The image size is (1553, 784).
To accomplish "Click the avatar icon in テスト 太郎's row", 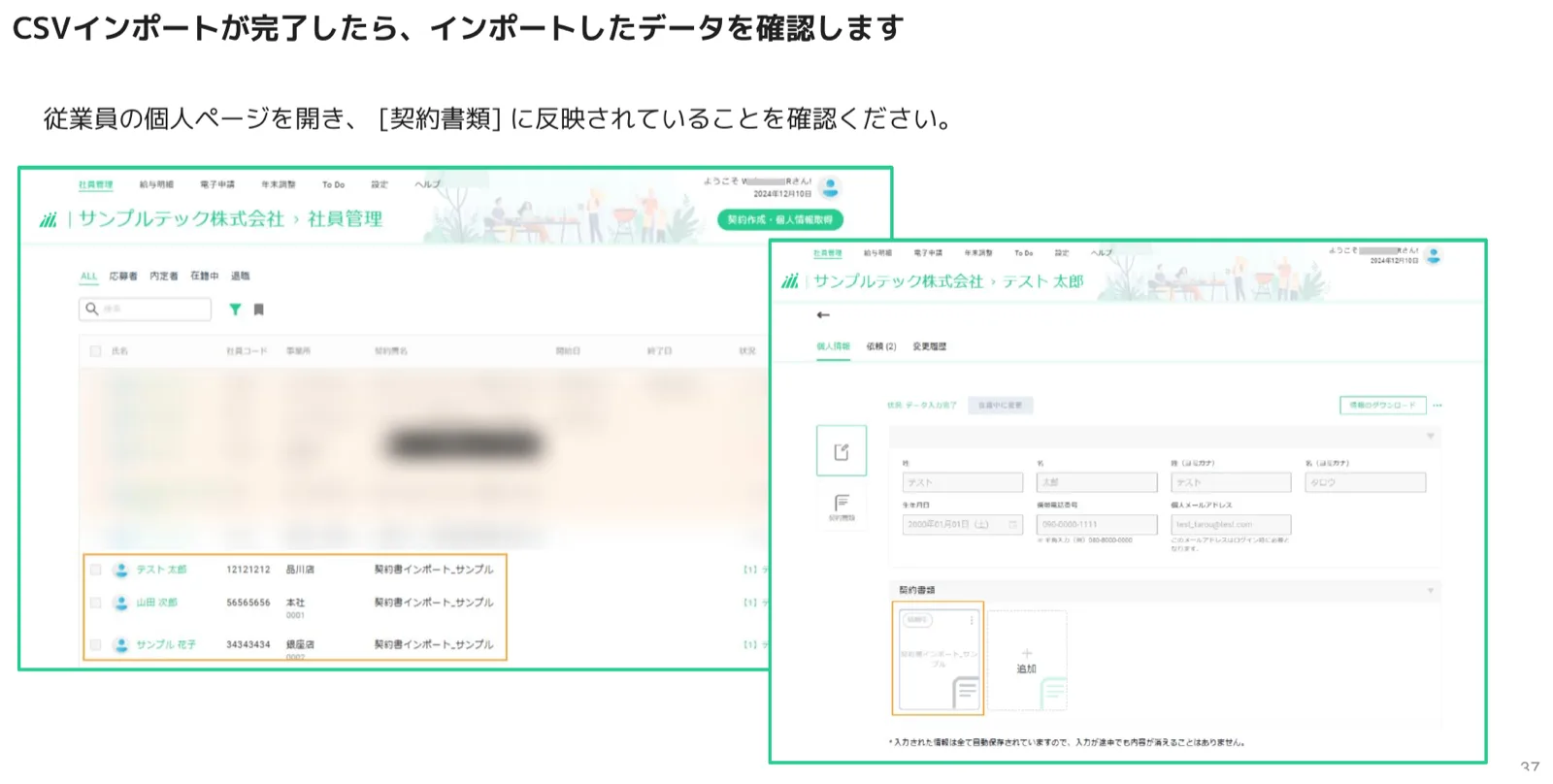I will [121, 570].
